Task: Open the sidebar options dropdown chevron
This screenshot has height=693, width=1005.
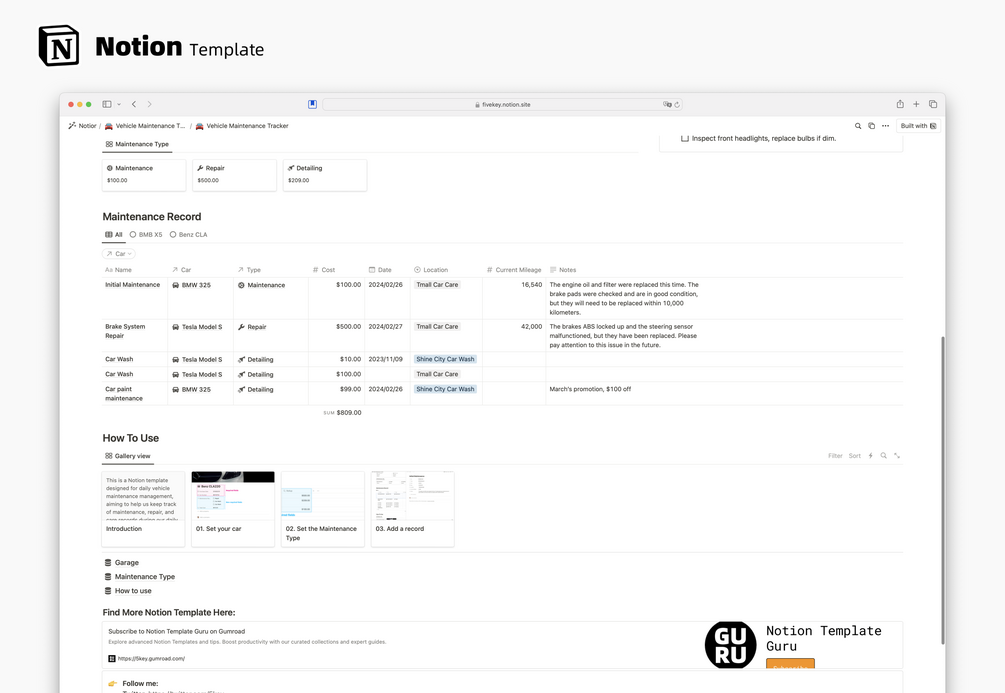Action: 119,104
